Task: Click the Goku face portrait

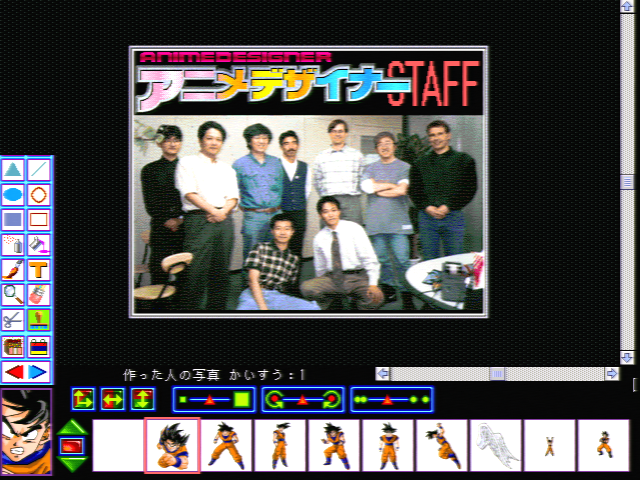Action: tap(26, 432)
